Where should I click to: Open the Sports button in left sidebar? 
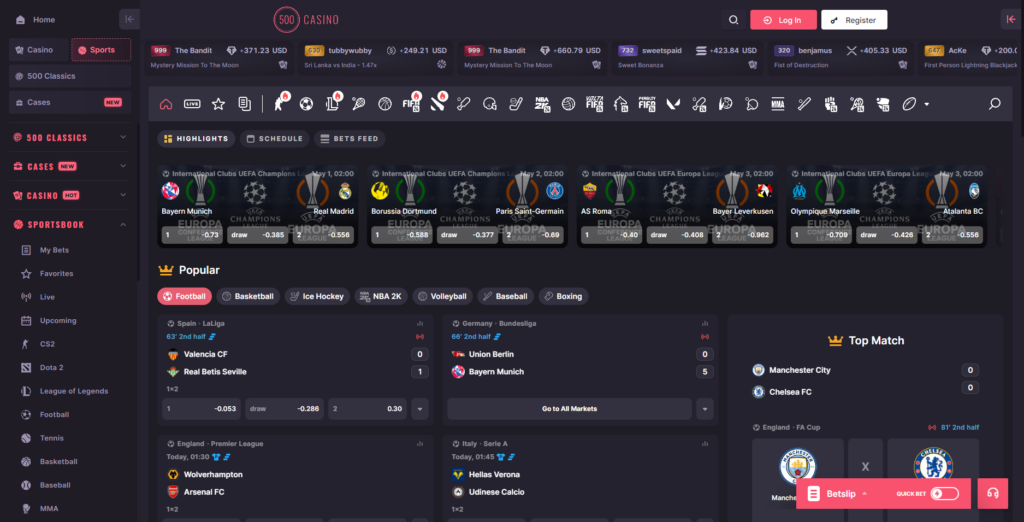101,50
